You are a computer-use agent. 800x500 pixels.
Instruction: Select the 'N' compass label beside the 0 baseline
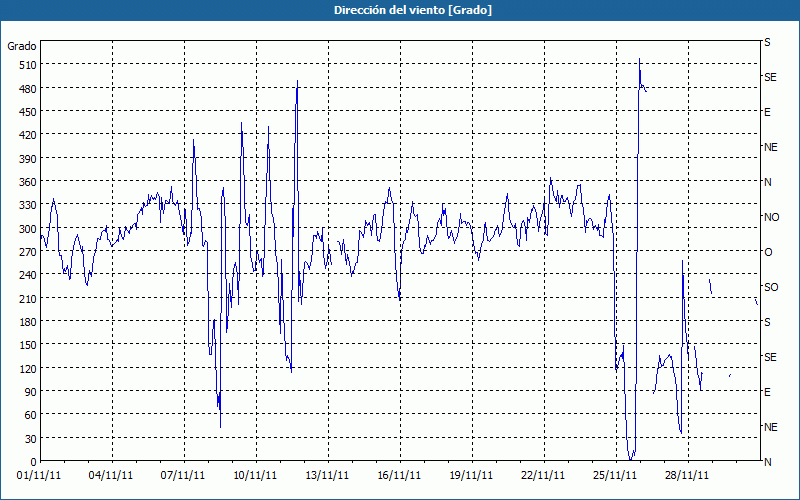767,462
